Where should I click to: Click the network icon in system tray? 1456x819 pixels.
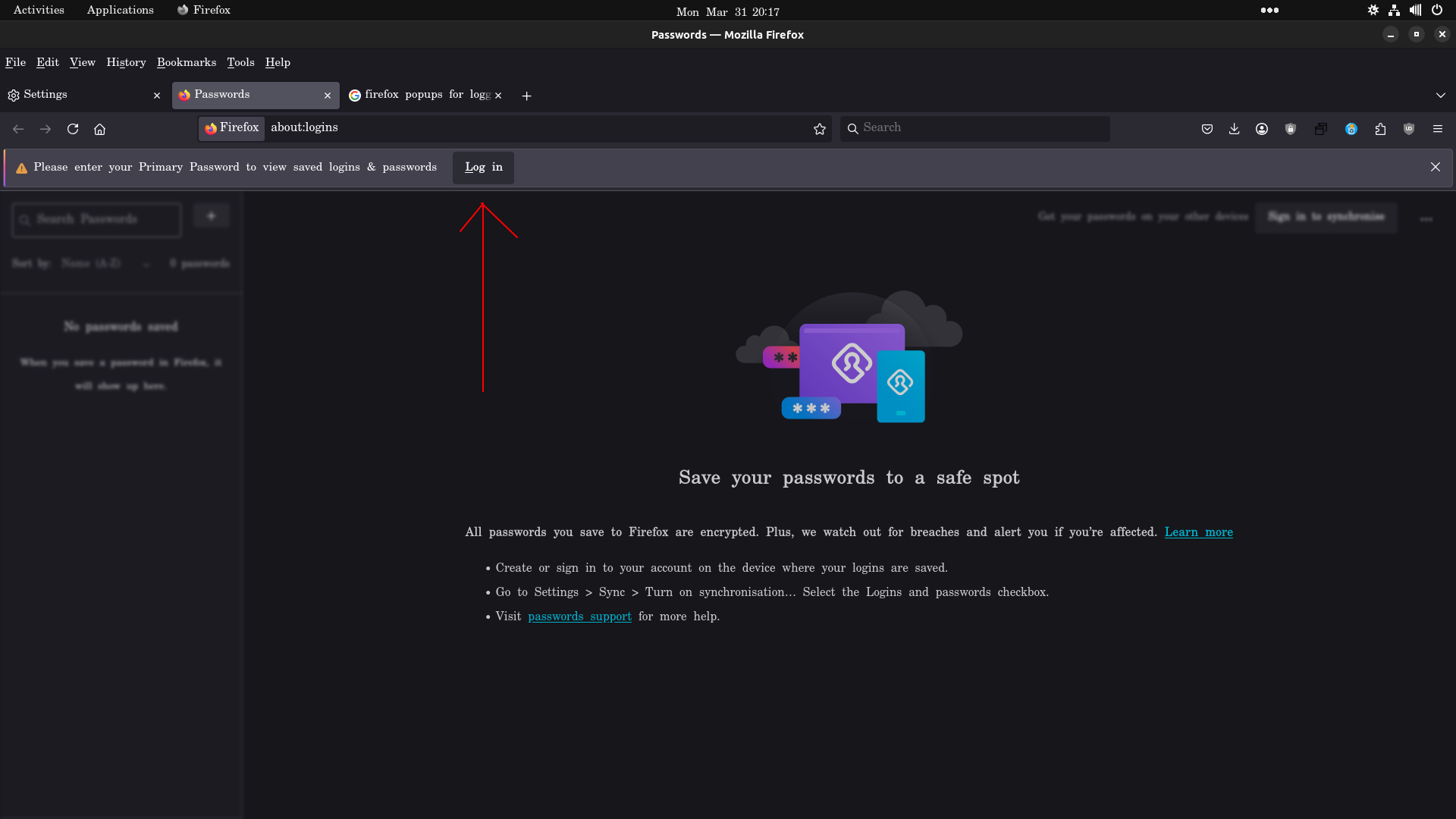click(1394, 10)
